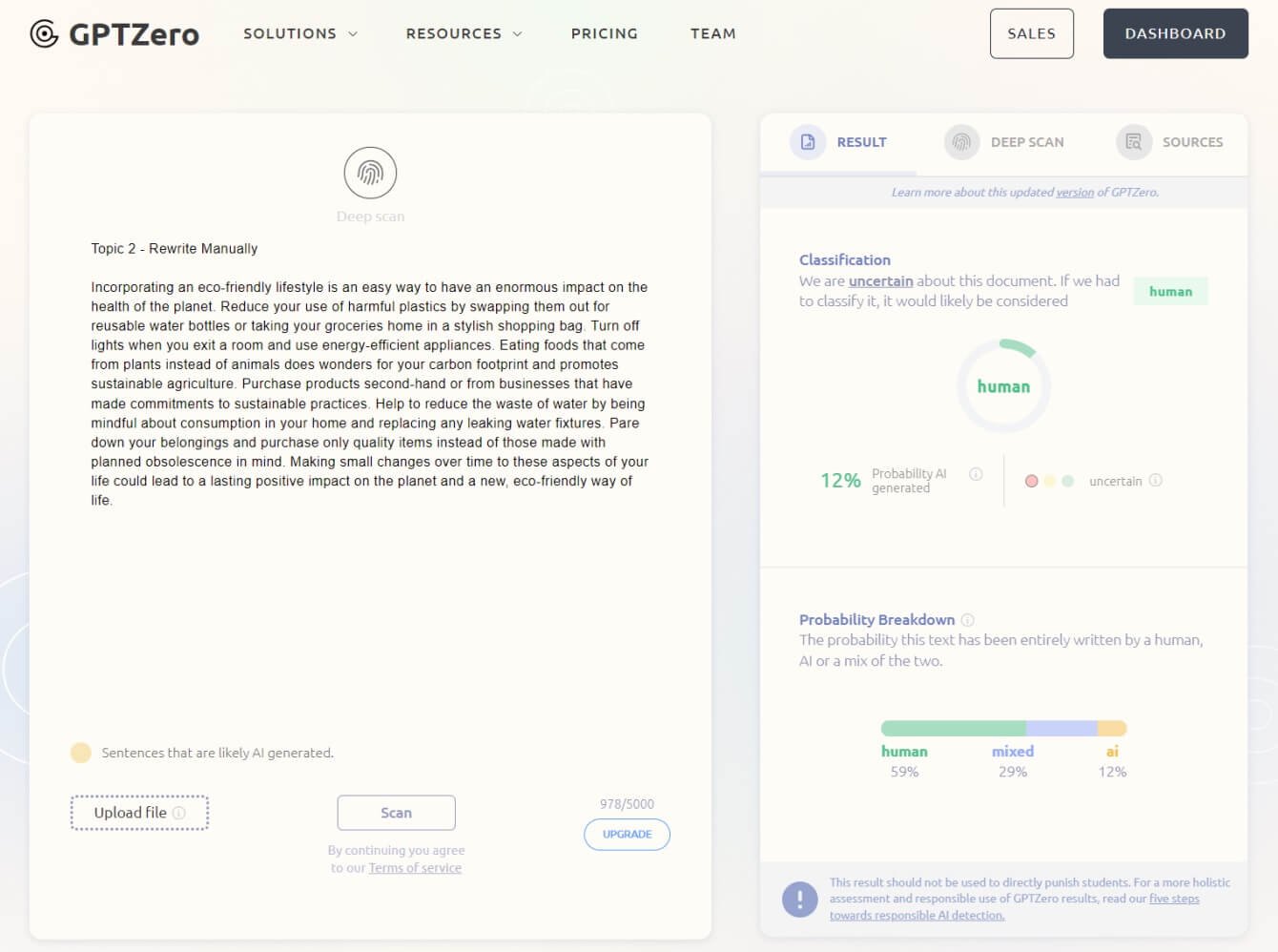Click info icon next to Probability Breakdown
Screen dimensions: 1278x952
click(x=967, y=620)
